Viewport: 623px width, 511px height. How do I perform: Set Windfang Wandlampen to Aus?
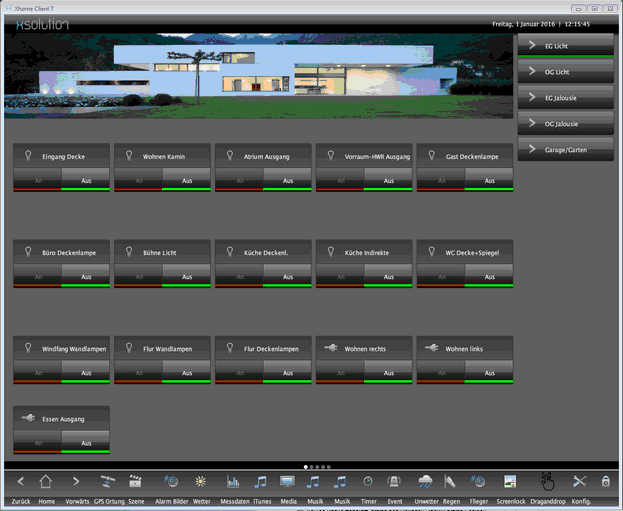coord(85,372)
